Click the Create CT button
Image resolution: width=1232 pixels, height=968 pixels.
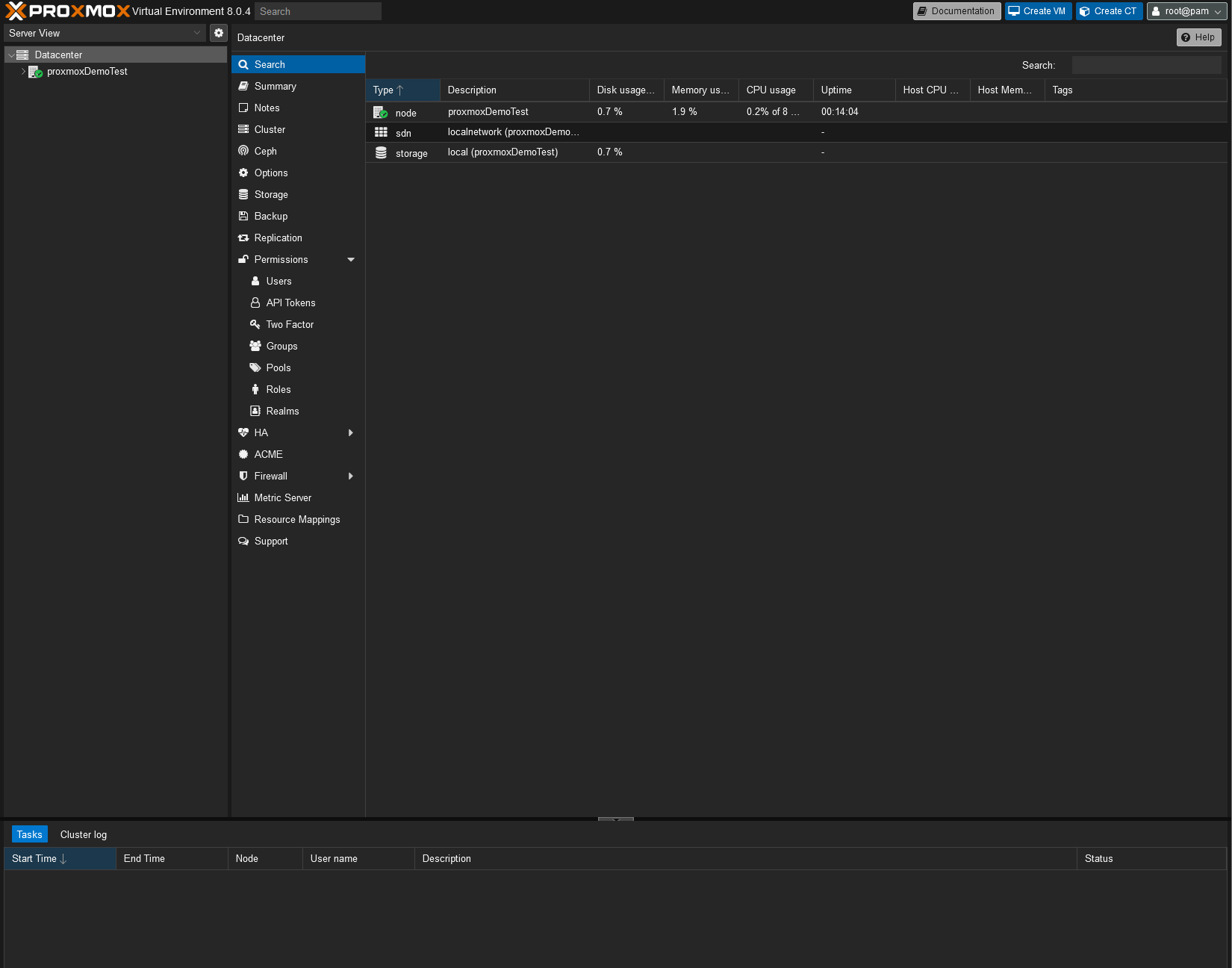click(x=1109, y=11)
